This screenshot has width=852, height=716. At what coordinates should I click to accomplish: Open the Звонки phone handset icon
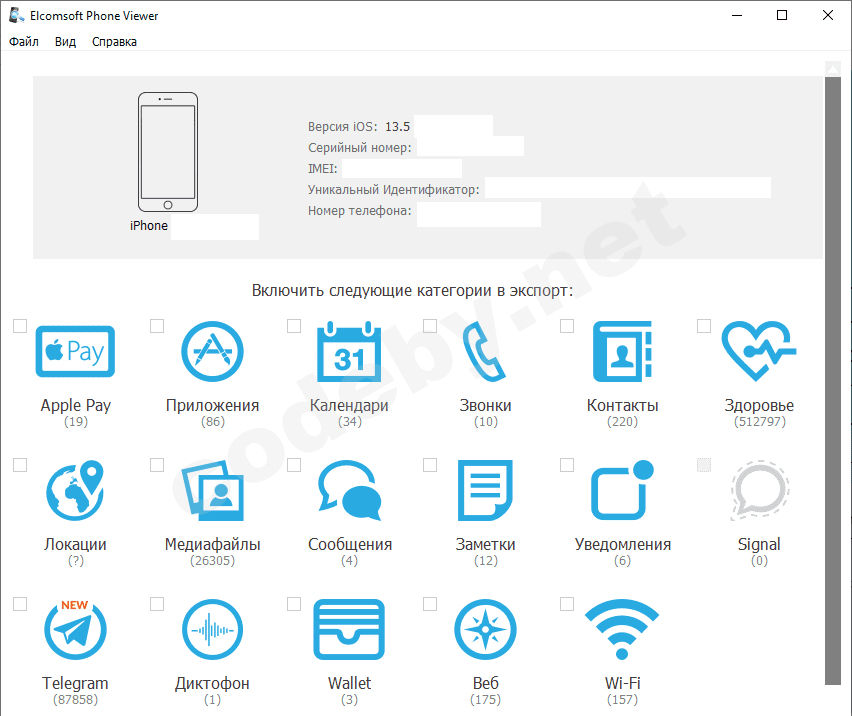(484, 351)
